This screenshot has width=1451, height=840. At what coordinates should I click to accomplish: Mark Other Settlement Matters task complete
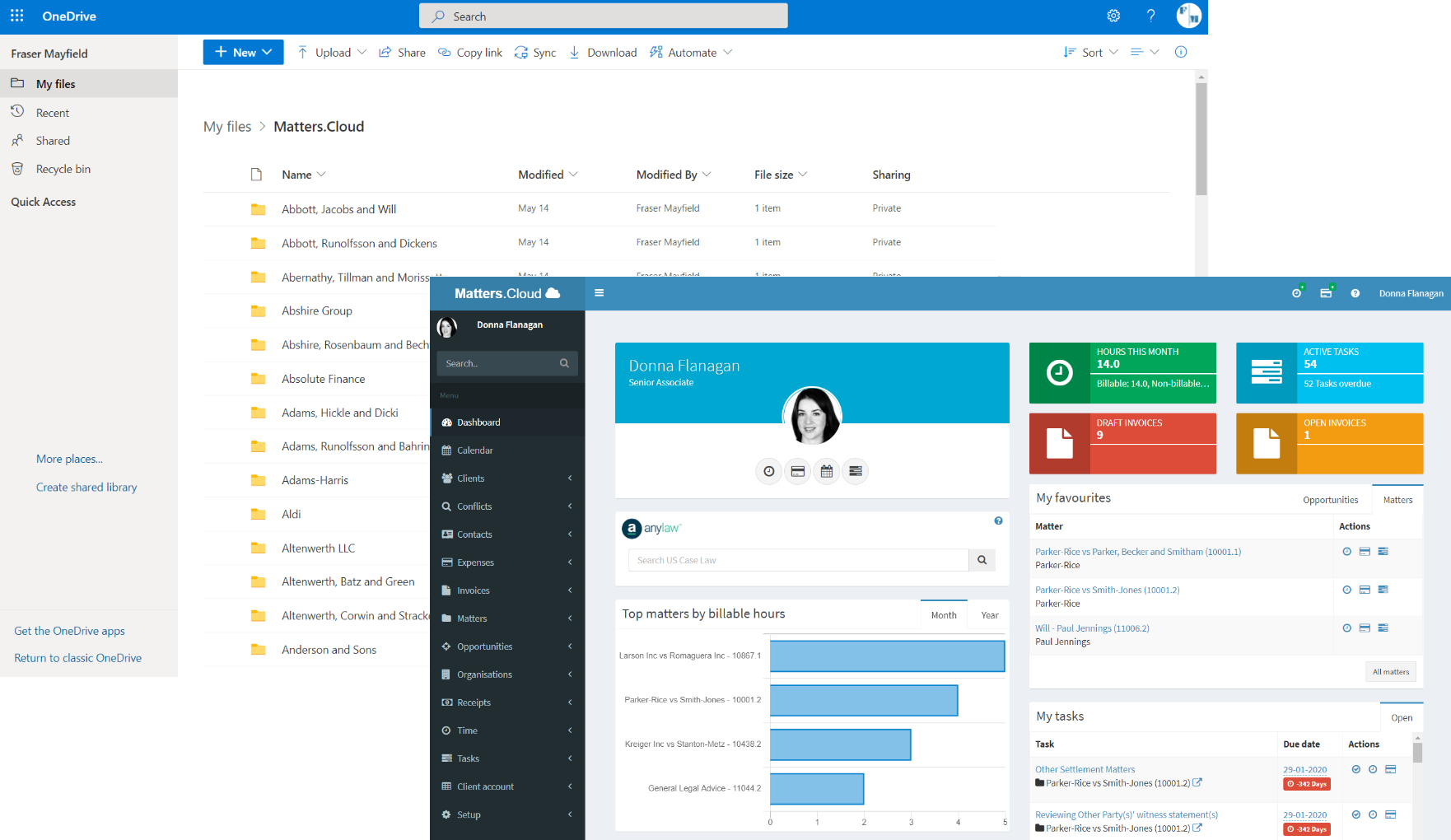tap(1356, 769)
